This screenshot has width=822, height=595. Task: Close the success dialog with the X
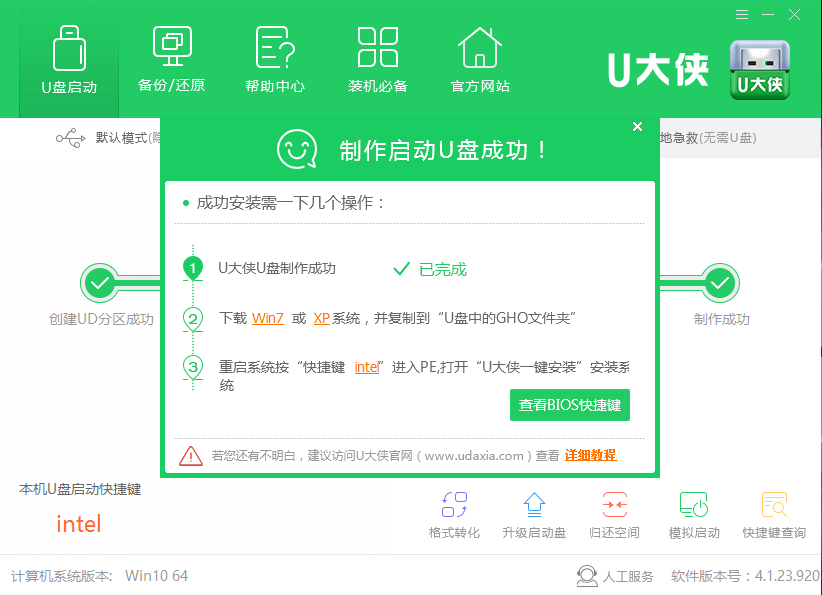638,127
